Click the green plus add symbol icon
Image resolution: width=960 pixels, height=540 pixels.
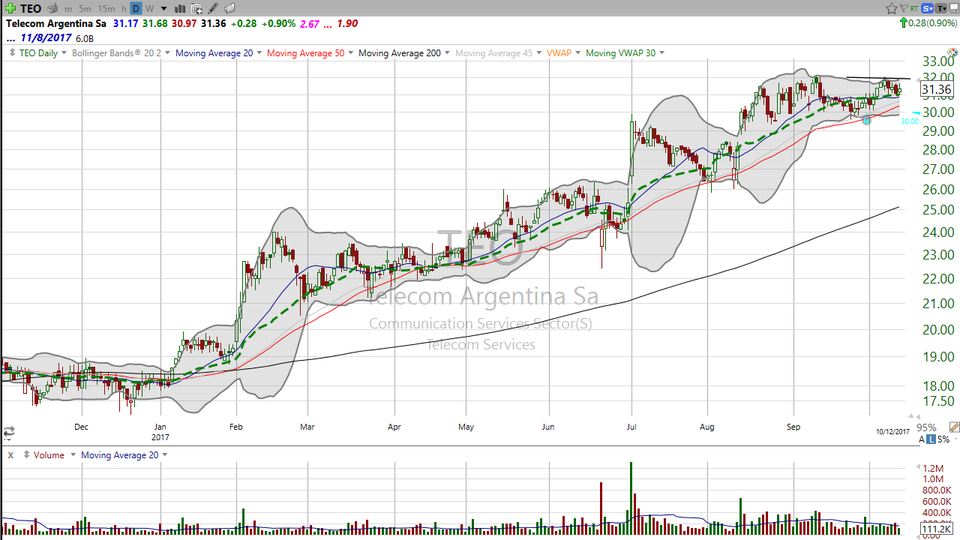[x=10, y=9]
